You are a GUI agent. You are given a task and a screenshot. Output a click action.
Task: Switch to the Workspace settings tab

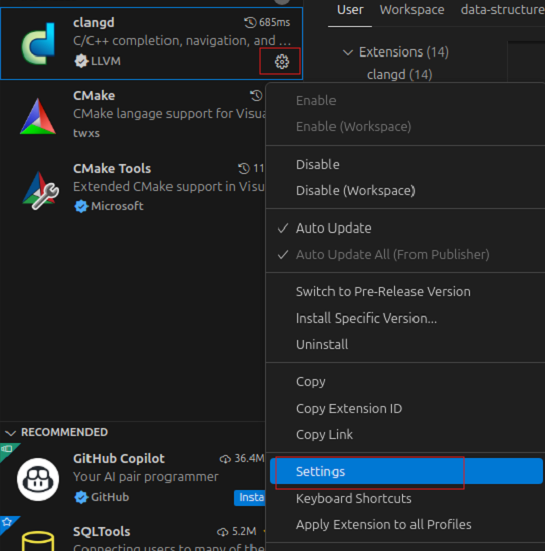click(x=412, y=10)
